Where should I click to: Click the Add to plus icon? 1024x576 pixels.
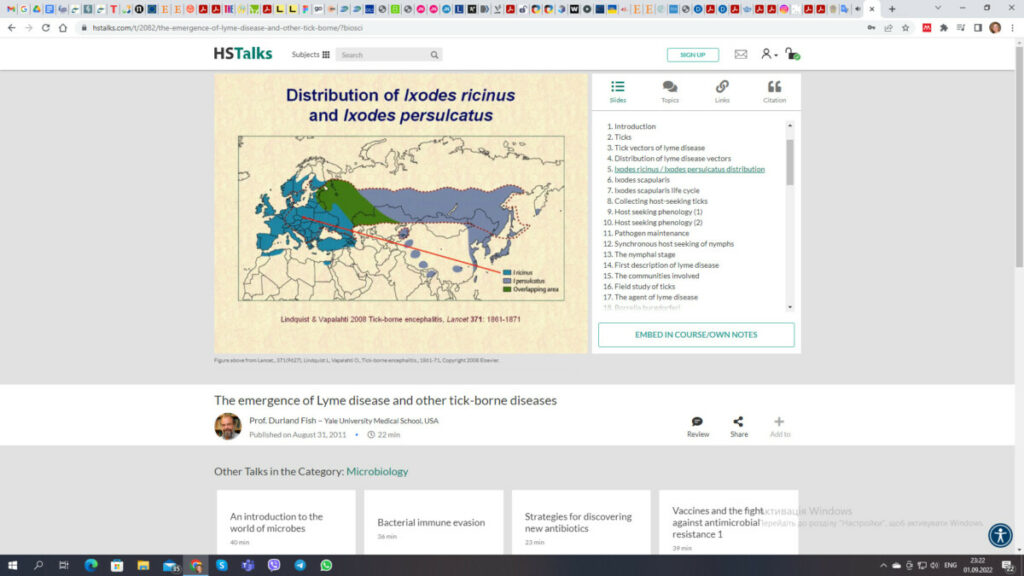(779, 423)
